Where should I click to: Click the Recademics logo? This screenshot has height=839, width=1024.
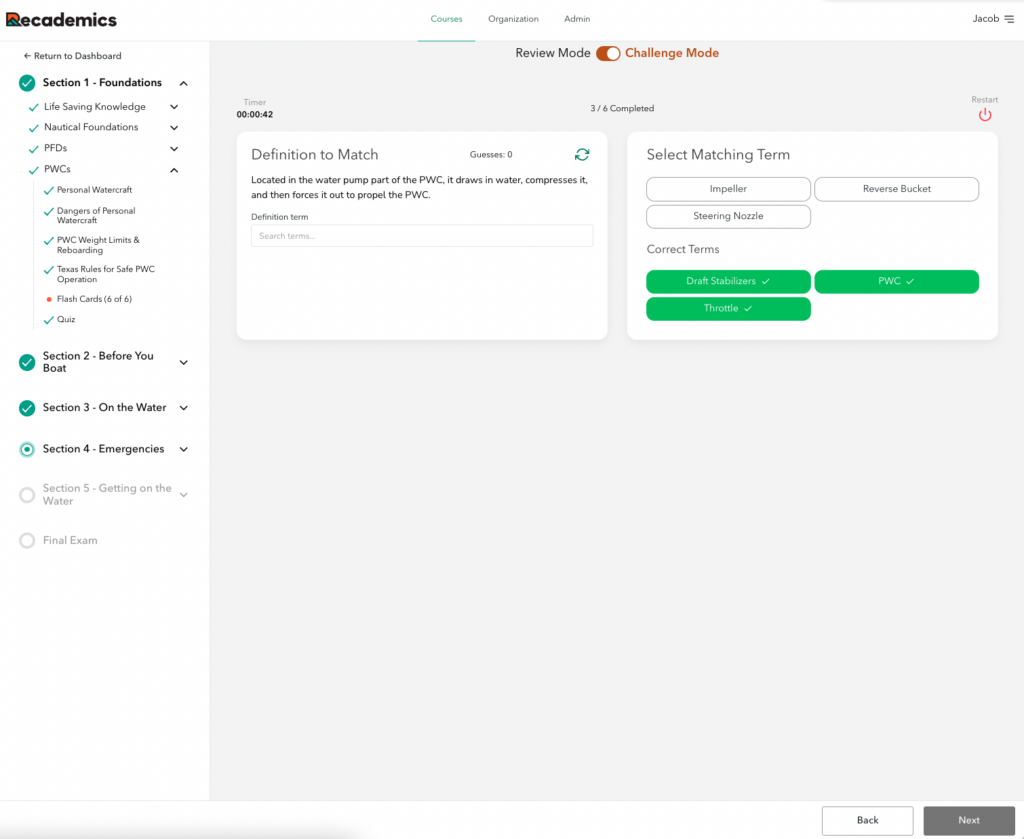click(61, 19)
